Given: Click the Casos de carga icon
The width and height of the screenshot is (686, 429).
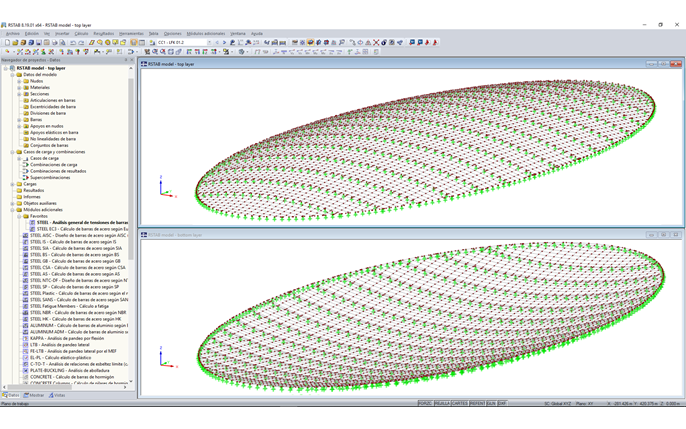Looking at the screenshot, I should tap(26, 158).
